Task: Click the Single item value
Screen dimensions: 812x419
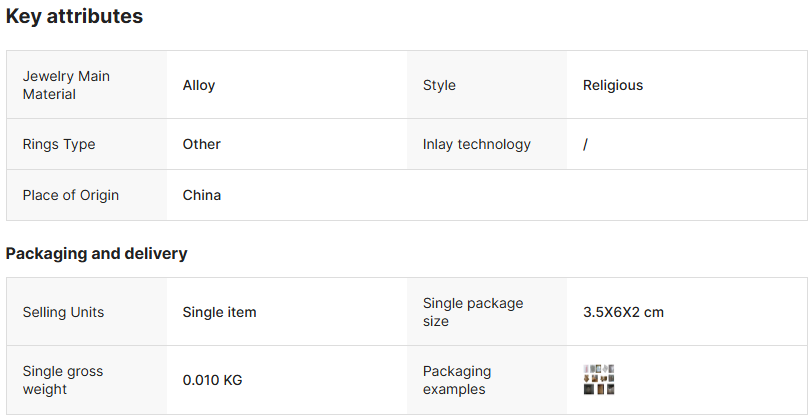Action: pyautogui.click(x=219, y=312)
